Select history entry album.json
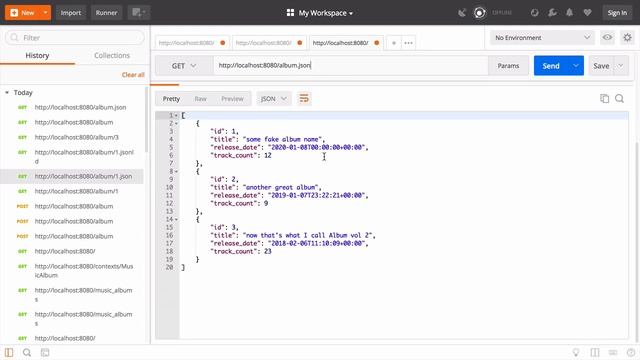 [x=80, y=107]
